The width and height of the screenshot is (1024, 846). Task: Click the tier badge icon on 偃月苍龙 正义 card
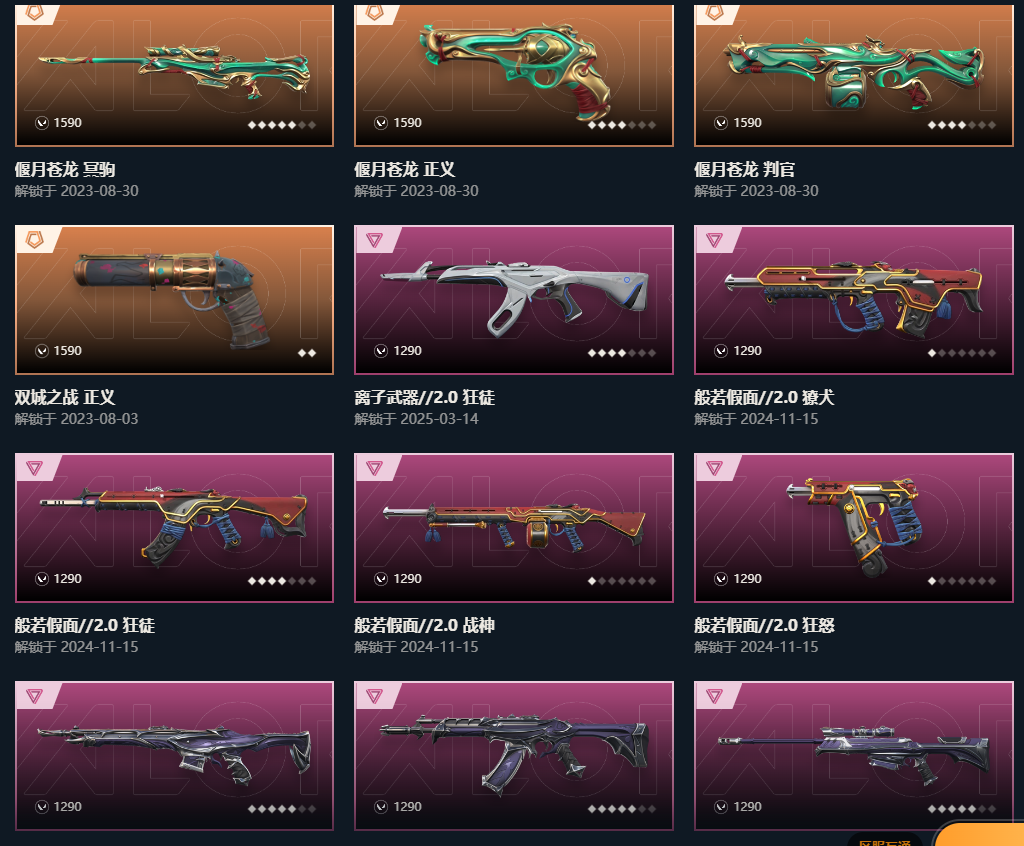click(x=374, y=12)
